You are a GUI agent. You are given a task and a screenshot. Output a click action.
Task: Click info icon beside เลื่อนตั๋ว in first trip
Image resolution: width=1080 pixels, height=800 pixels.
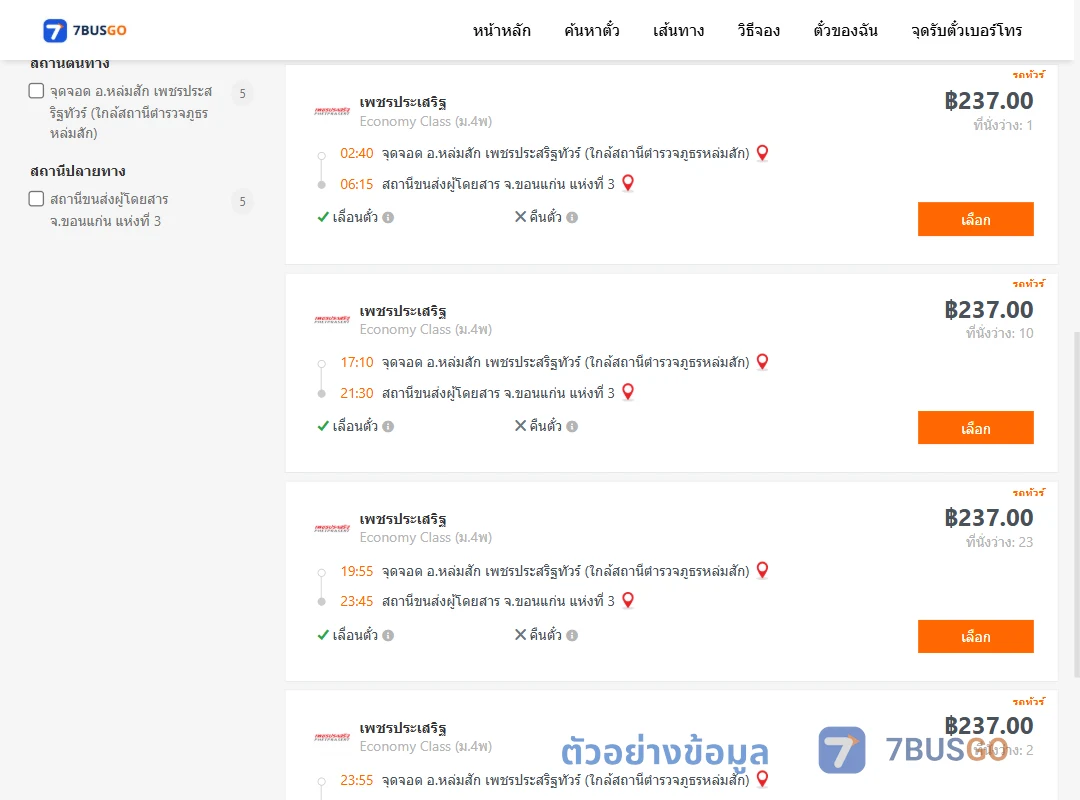pyautogui.click(x=388, y=218)
